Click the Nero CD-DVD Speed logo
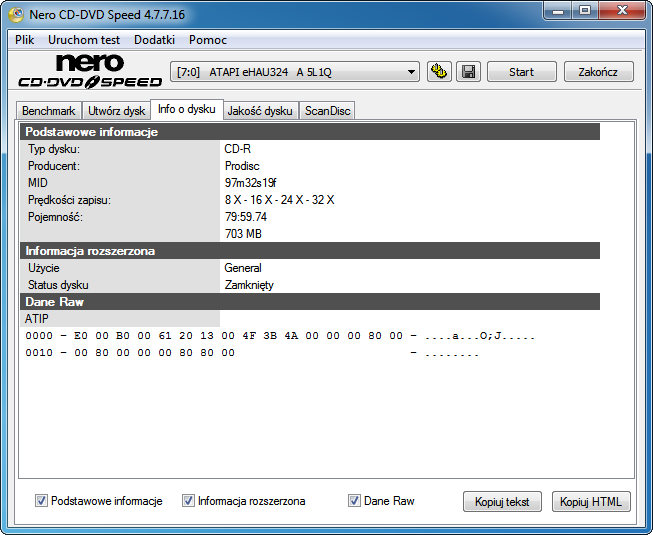The height and width of the screenshot is (535, 653). pyautogui.click(x=90, y=71)
